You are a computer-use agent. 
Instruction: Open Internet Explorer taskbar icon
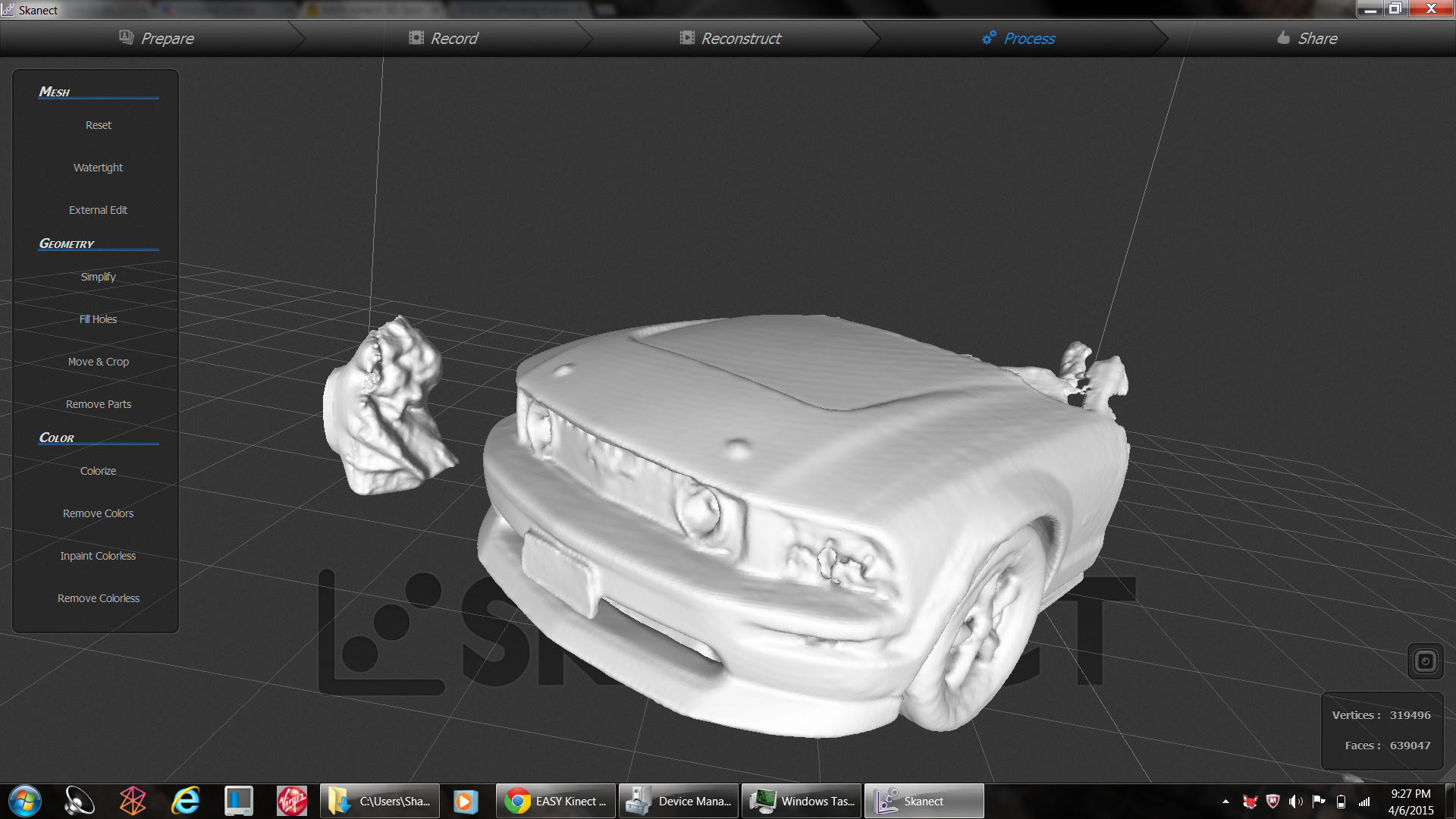point(185,801)
